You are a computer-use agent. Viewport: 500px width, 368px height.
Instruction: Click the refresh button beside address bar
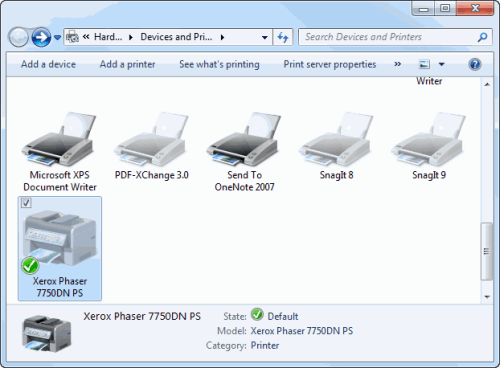coord(283,37)
